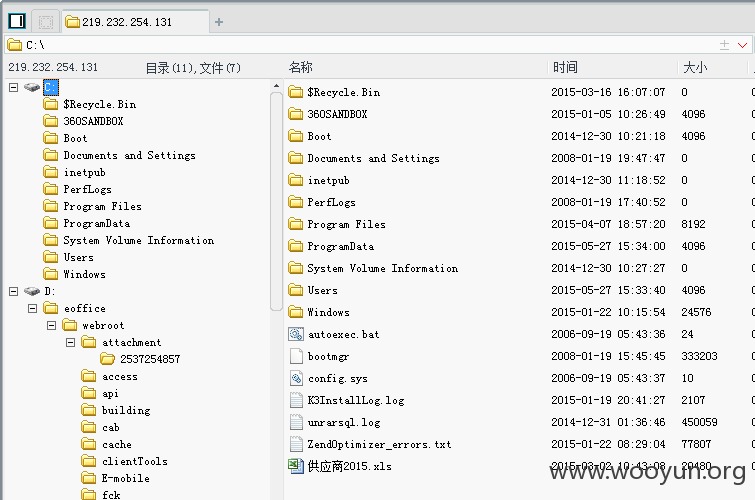Click the 供应商2015.xls Excel icon

click(x=296, y=466)
